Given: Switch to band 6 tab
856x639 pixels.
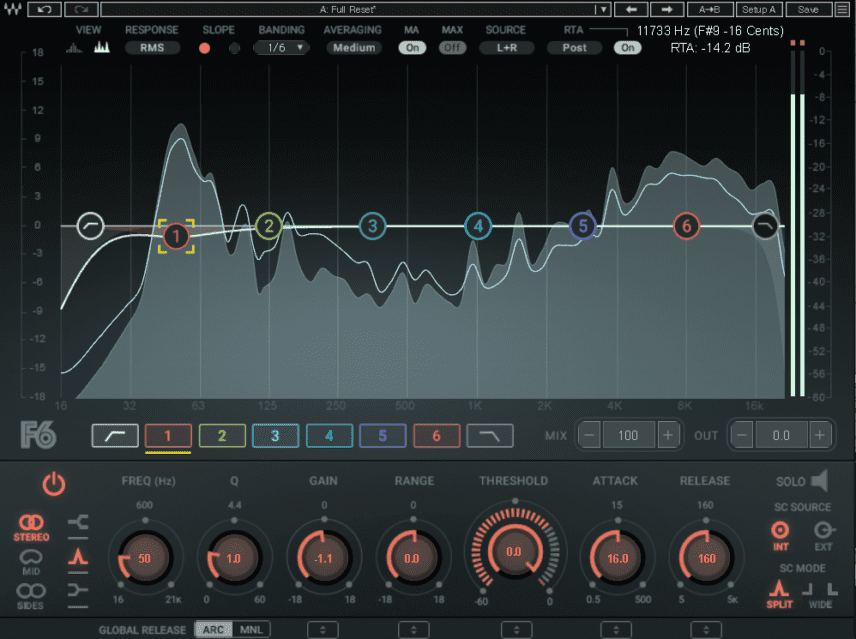Looking at the screenshot, I should [436, 435].
